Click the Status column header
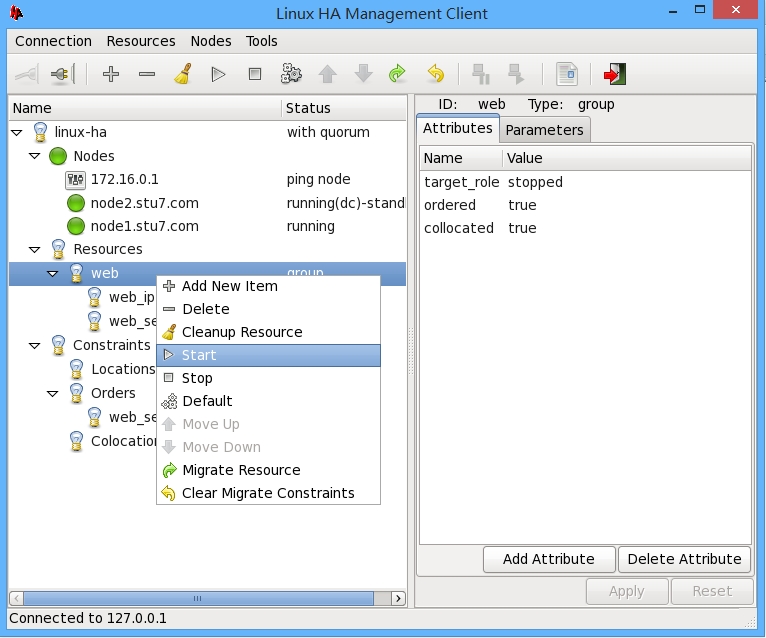This screenshot has height=638, width=766. click(344, 108)
